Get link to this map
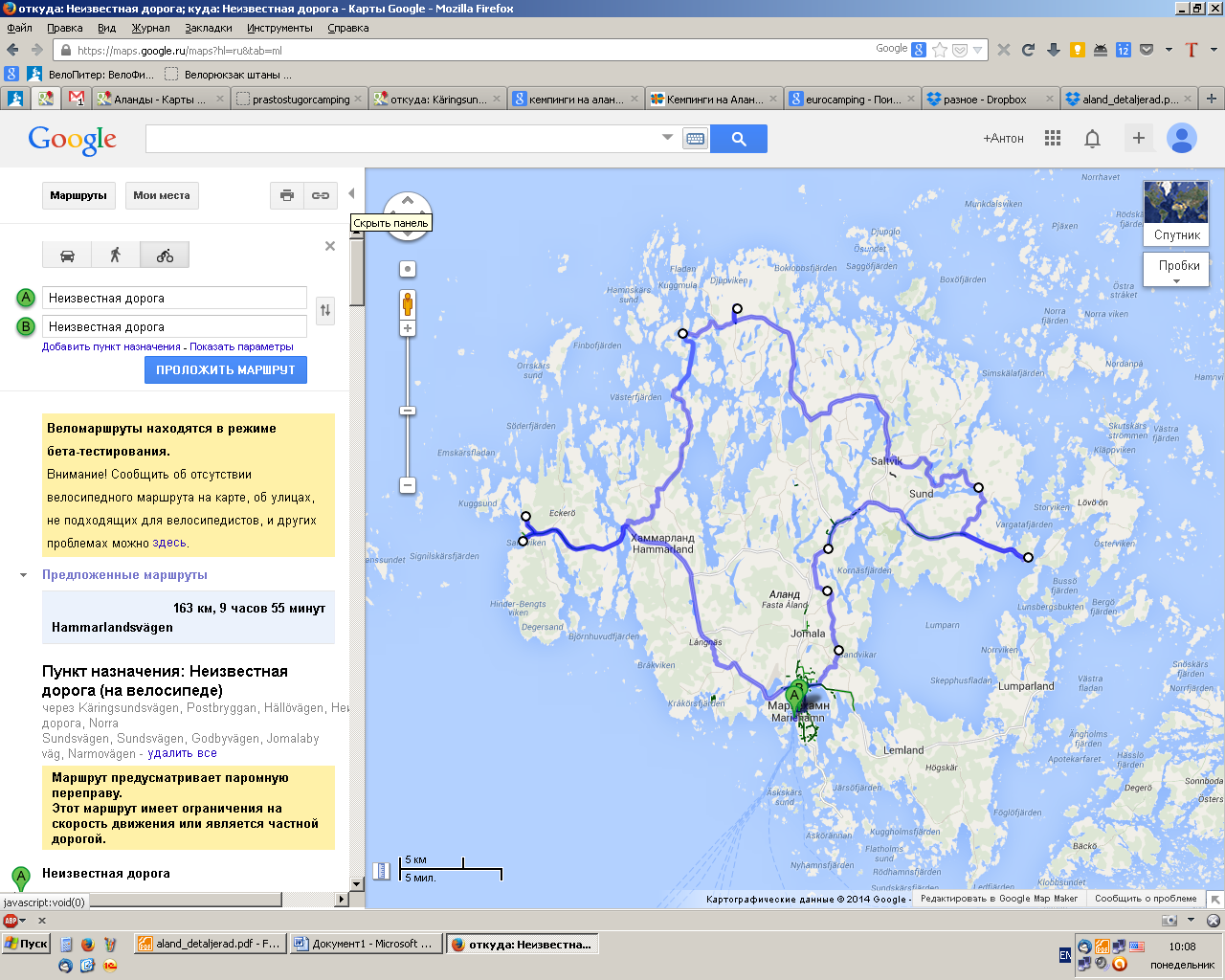 [321, 195]
